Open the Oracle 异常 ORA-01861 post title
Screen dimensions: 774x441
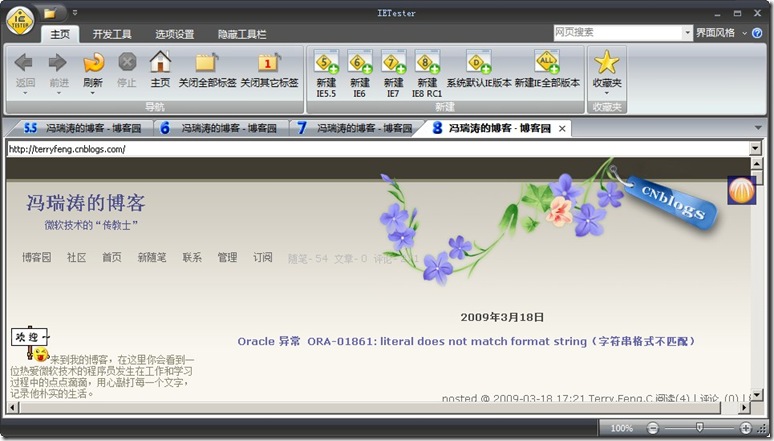pyautogui.click(x=466, y=341)
